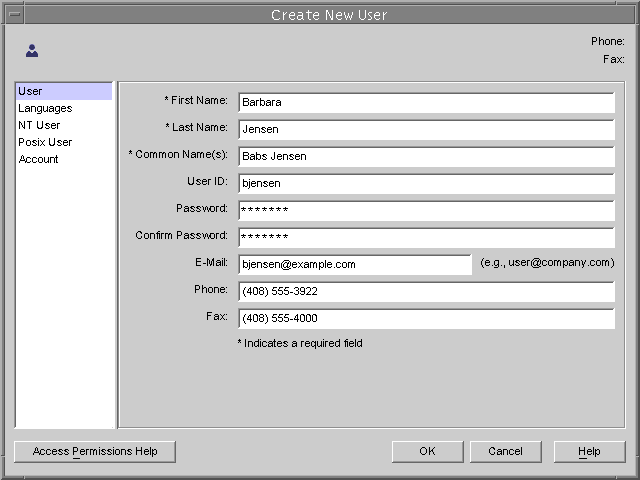The width and height of the screenshot is (640, 480).
Task: Open Access Permissions Help
Action: pos(95,451)
